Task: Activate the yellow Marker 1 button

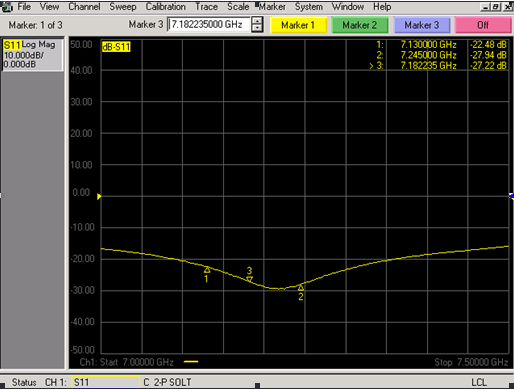Action: click(298, 25)
